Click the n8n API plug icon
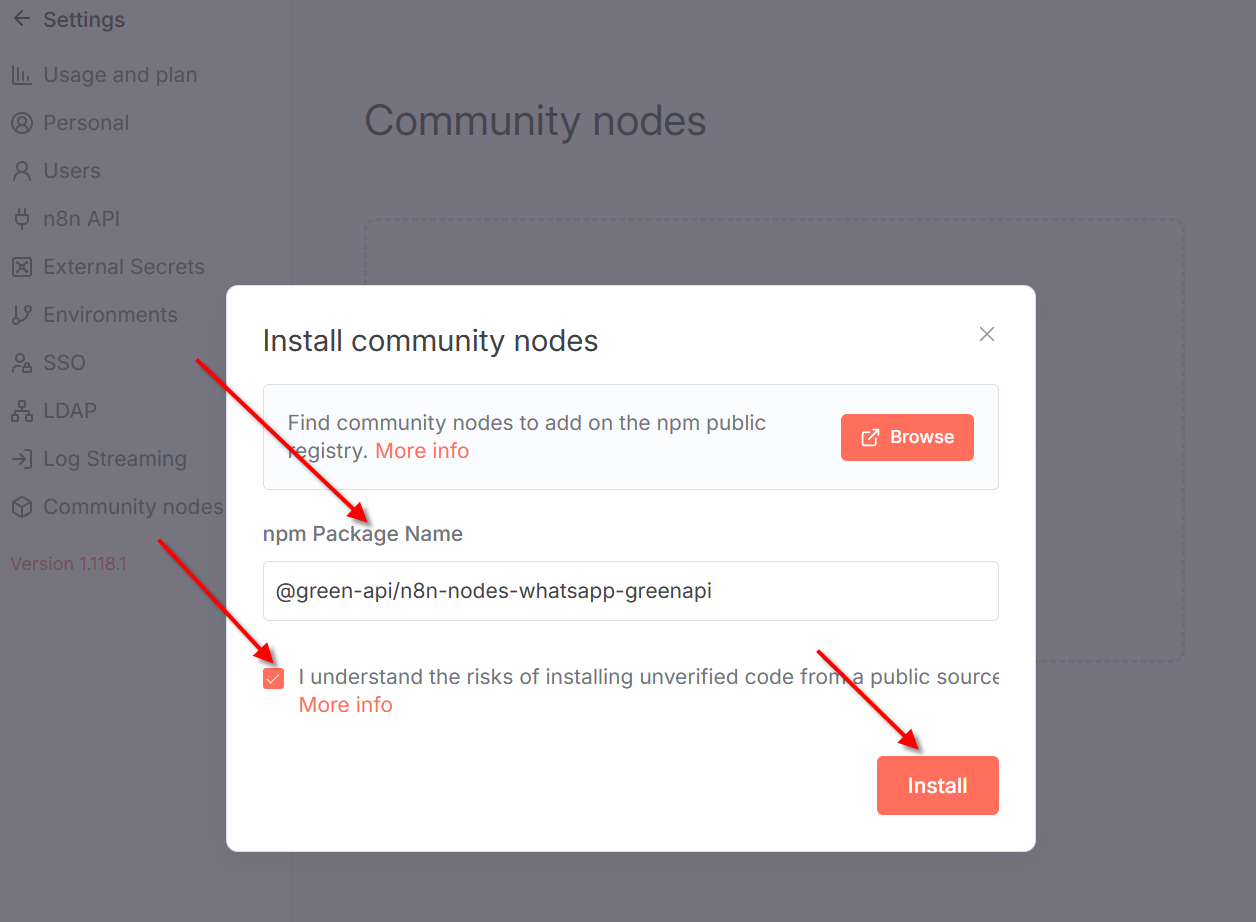Image resolution: width=1256 pixels, height=922 pixels. [21, 219]
